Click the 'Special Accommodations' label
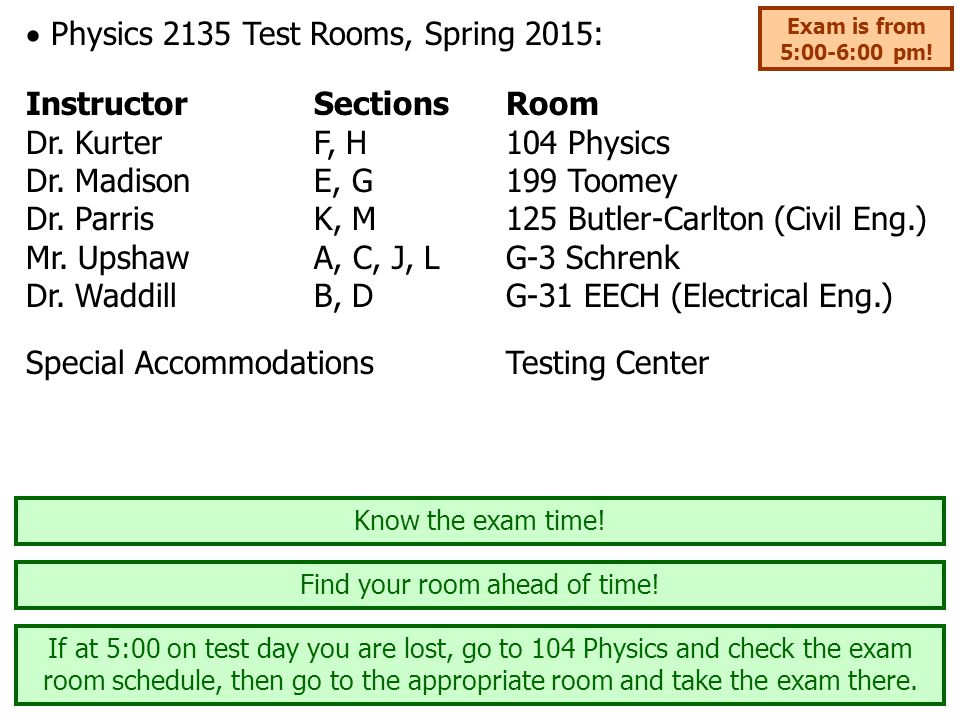This screenshot has width=960, height=720. pyautogui.click(x=200, y=363)
